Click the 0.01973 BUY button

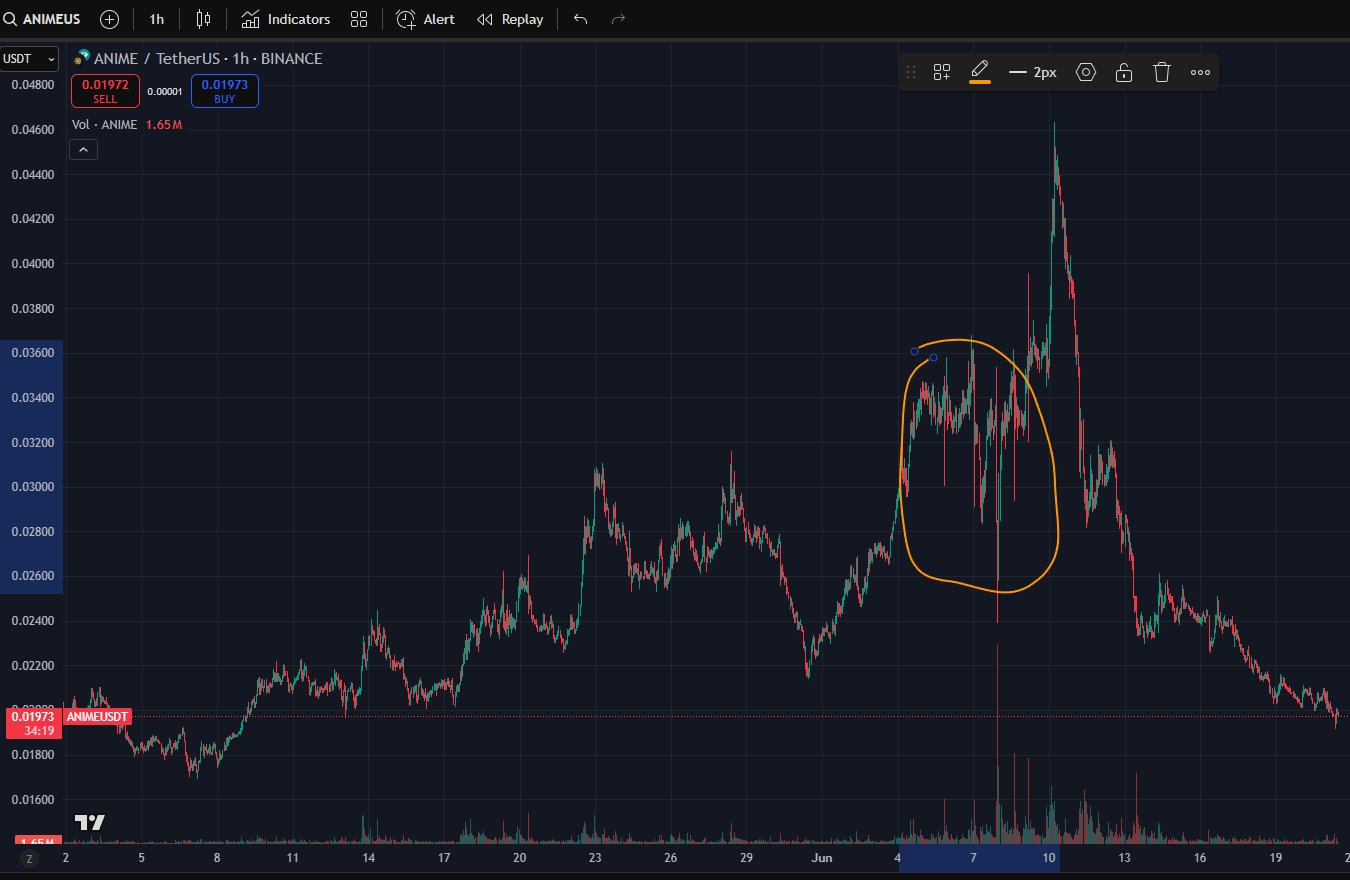[225, 92]
